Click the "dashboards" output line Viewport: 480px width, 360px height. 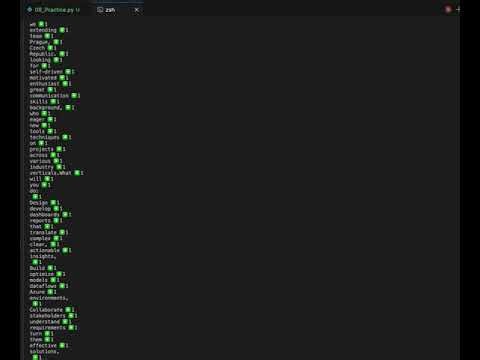click(x=50, y=215)
